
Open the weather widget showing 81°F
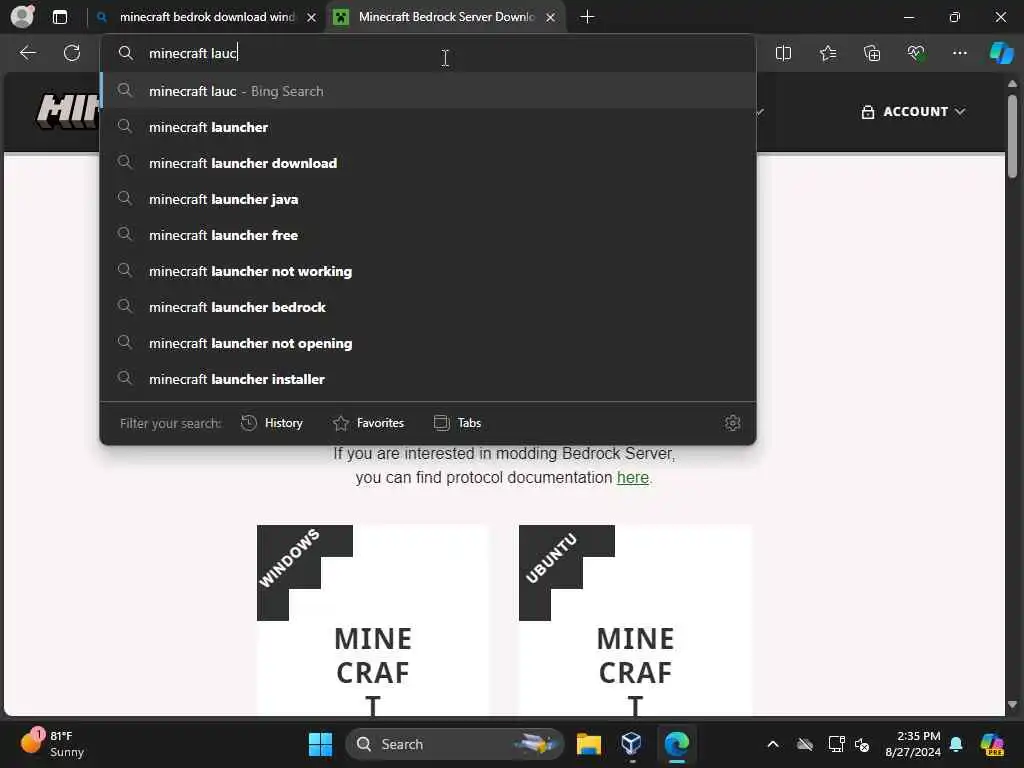point(52,744)
